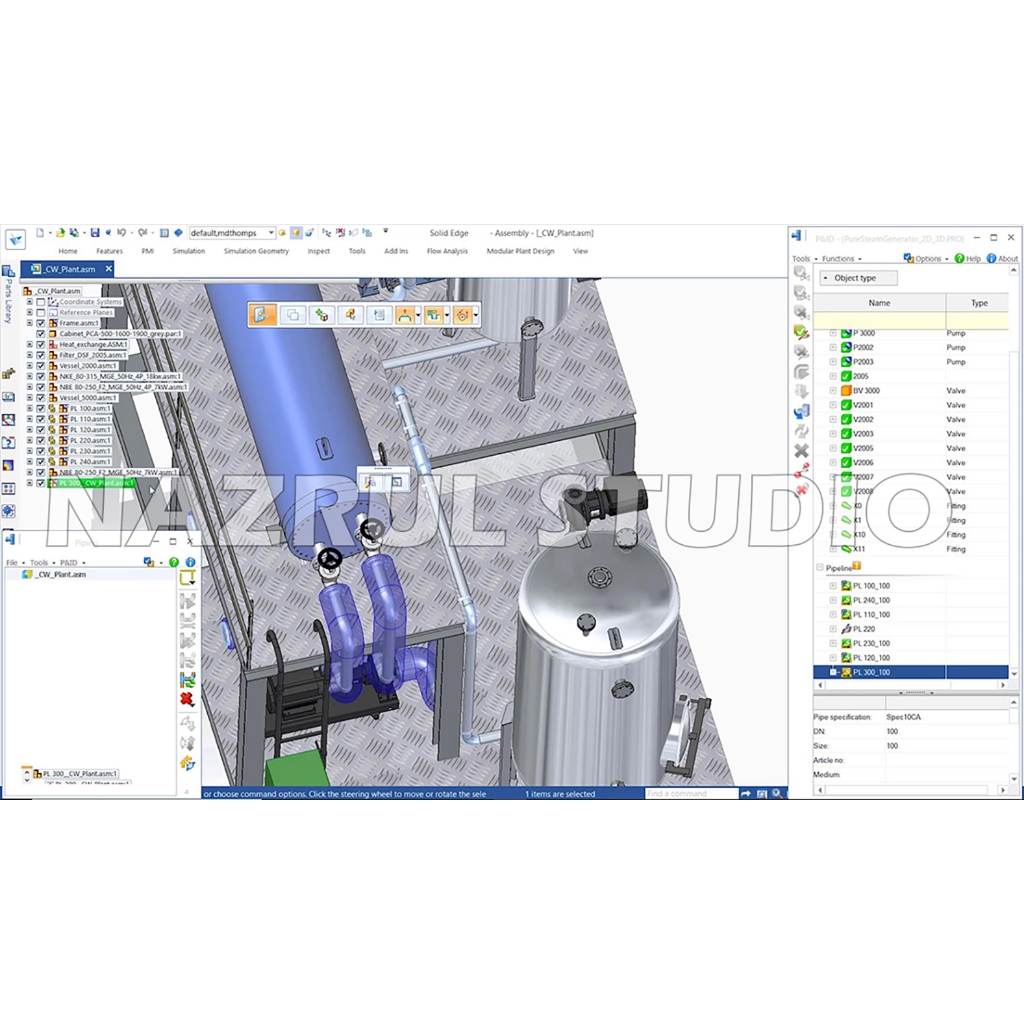The image size is (1024, 1024).
Task: Enable the Coordinate Systems checkbox
Action: (x=41, y=302)
